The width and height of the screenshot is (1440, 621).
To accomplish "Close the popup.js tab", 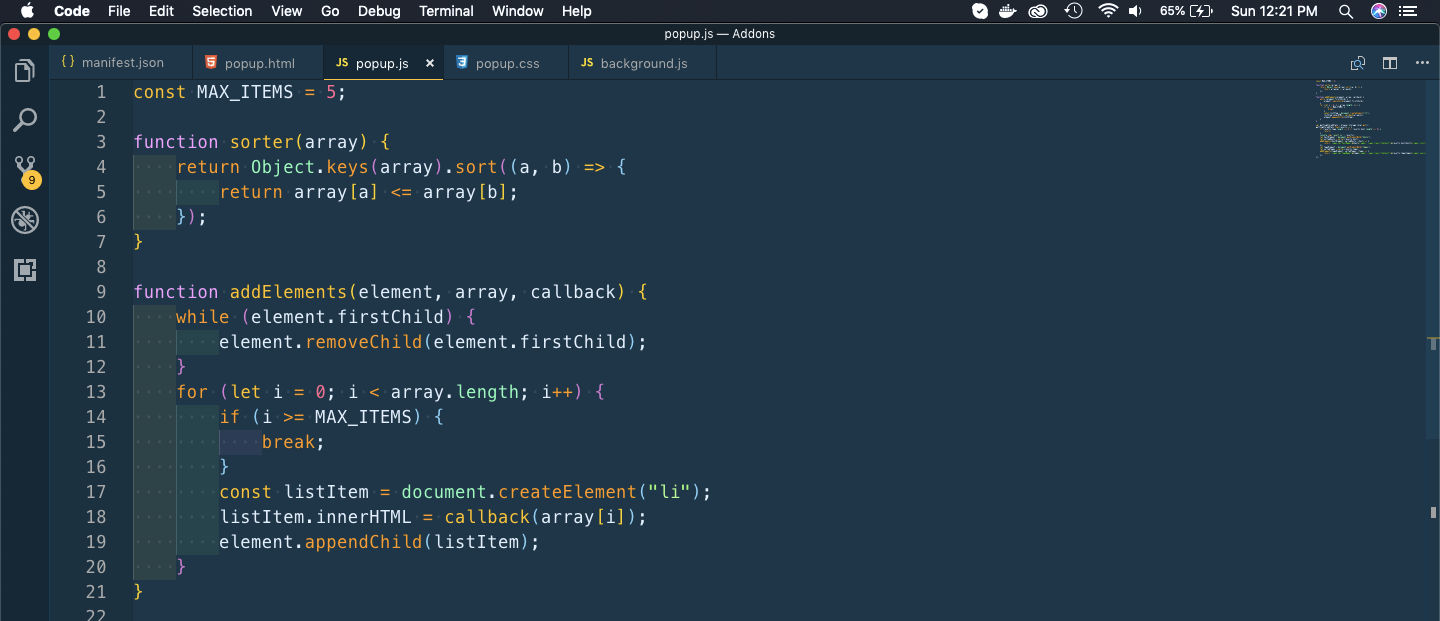I will 430,63.
